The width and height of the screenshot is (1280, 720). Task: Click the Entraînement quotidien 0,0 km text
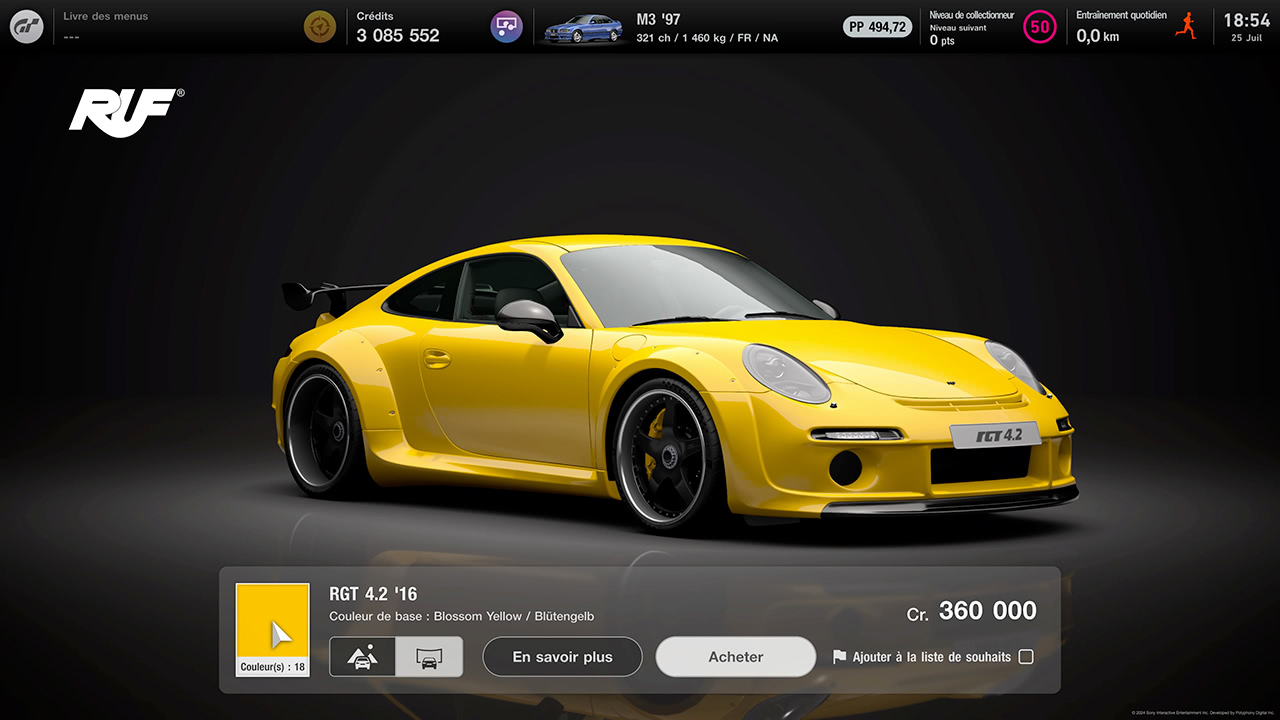1122,27
